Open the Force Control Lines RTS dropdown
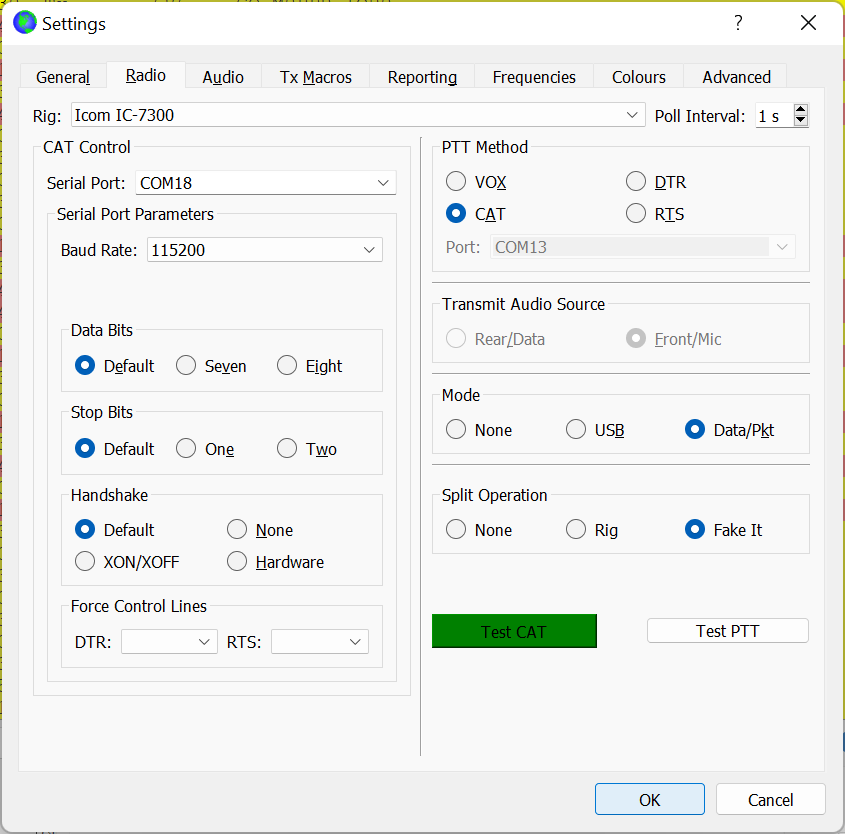This screenshot has height=834, width=845. click(320, 642)
